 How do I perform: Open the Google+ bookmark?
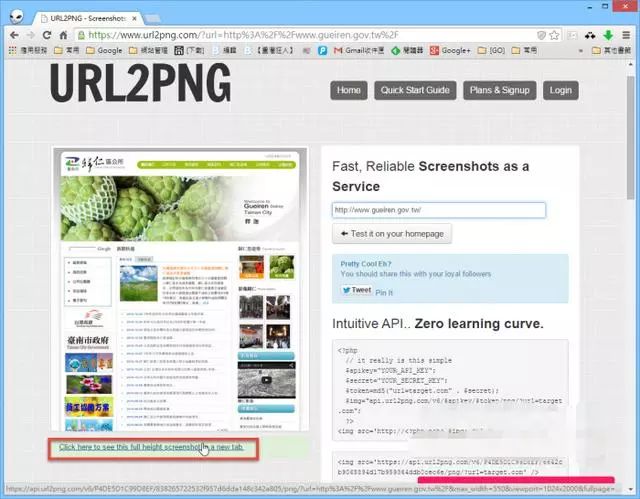coord(448,50)
